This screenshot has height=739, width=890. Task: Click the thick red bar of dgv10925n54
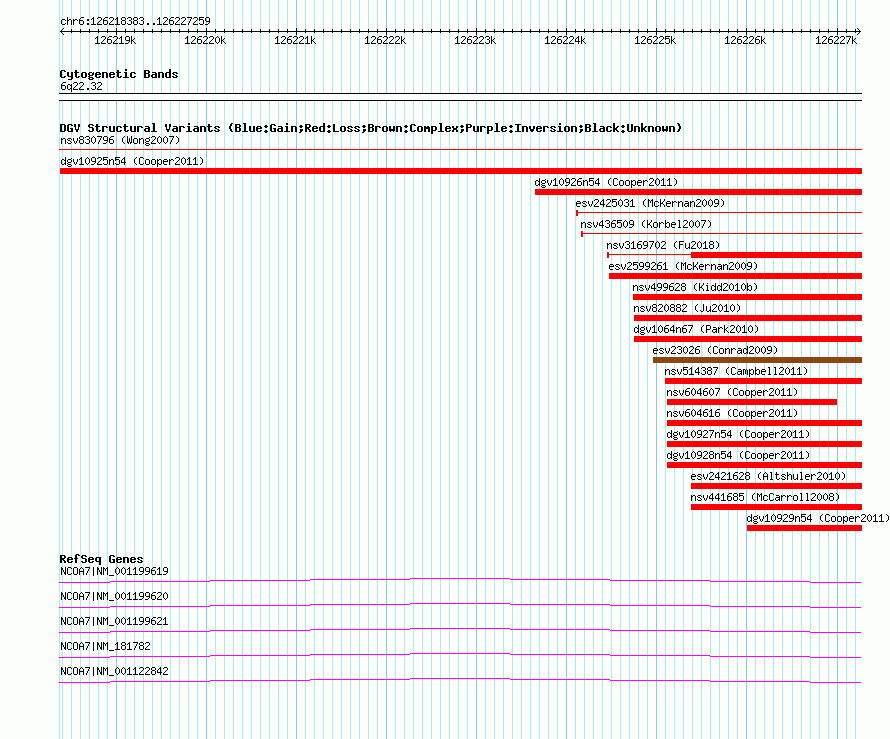pyautogui.click(x=461, y=171)
